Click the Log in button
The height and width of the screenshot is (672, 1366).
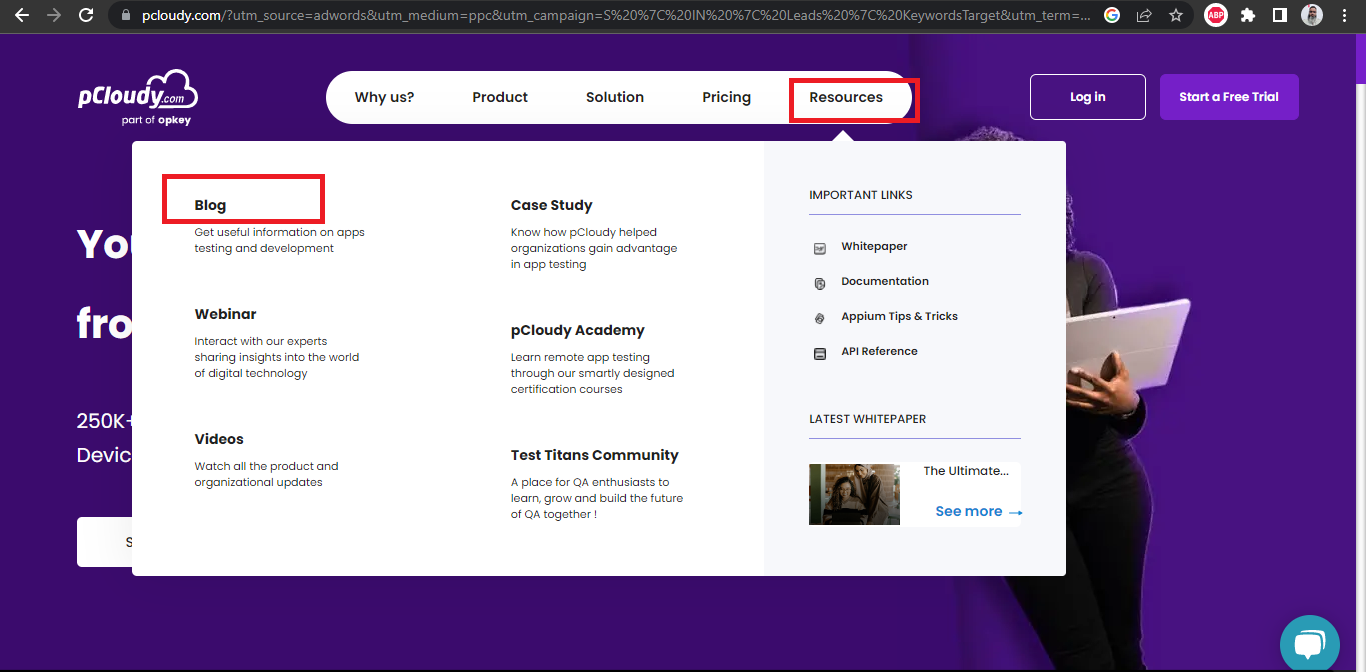pyautogui.click(x=1088, y=97)
